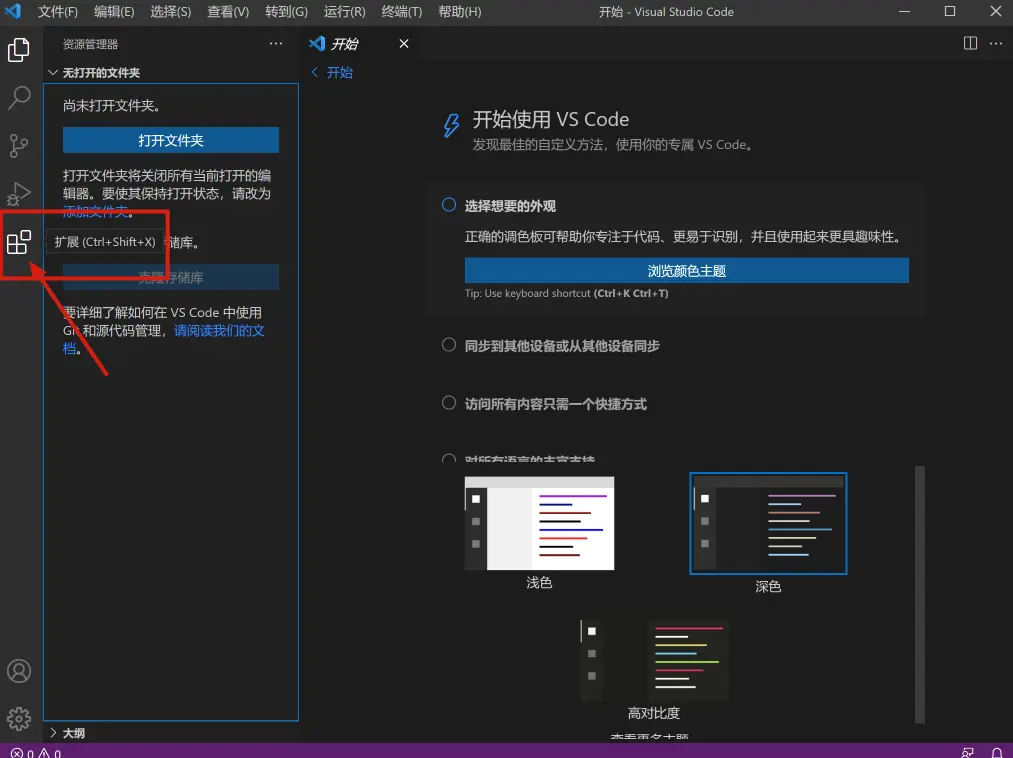Open the Run and Debug view icon
The height and width of the screenshot is (758, 1013).
click(x=19, y=193)
